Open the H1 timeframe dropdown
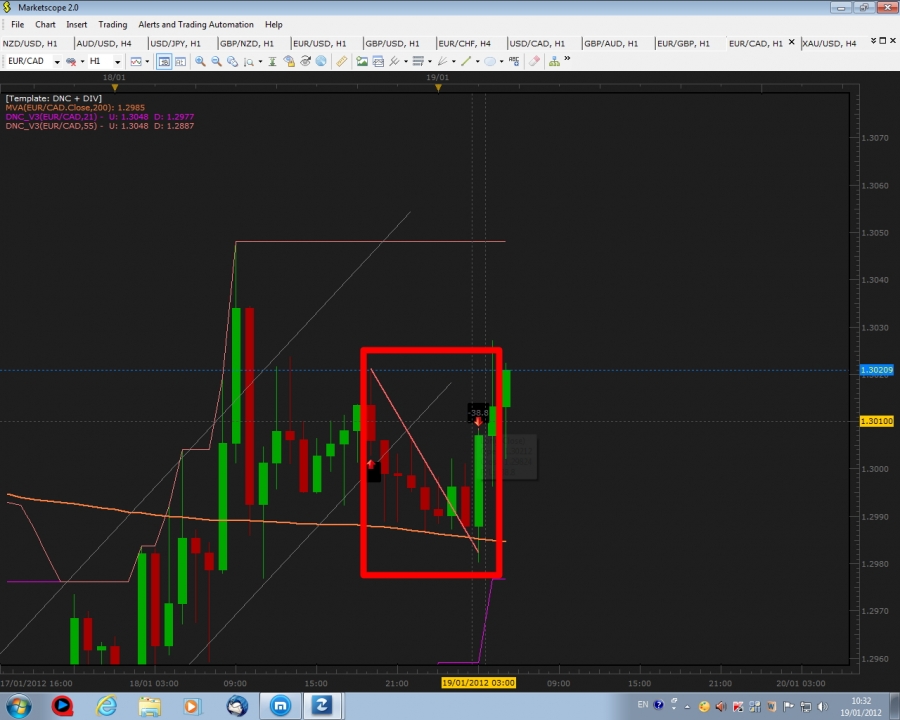The image size is (900, 720). (117, 62)
